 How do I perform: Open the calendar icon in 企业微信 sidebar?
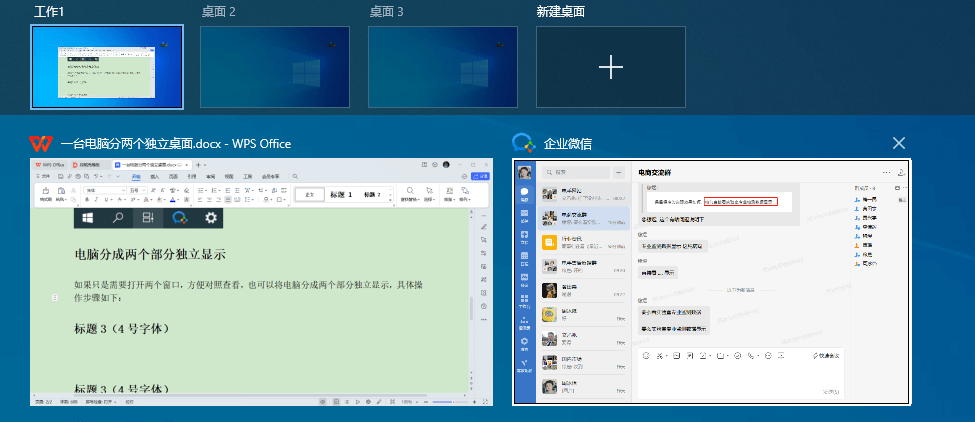tap(525, 258)
